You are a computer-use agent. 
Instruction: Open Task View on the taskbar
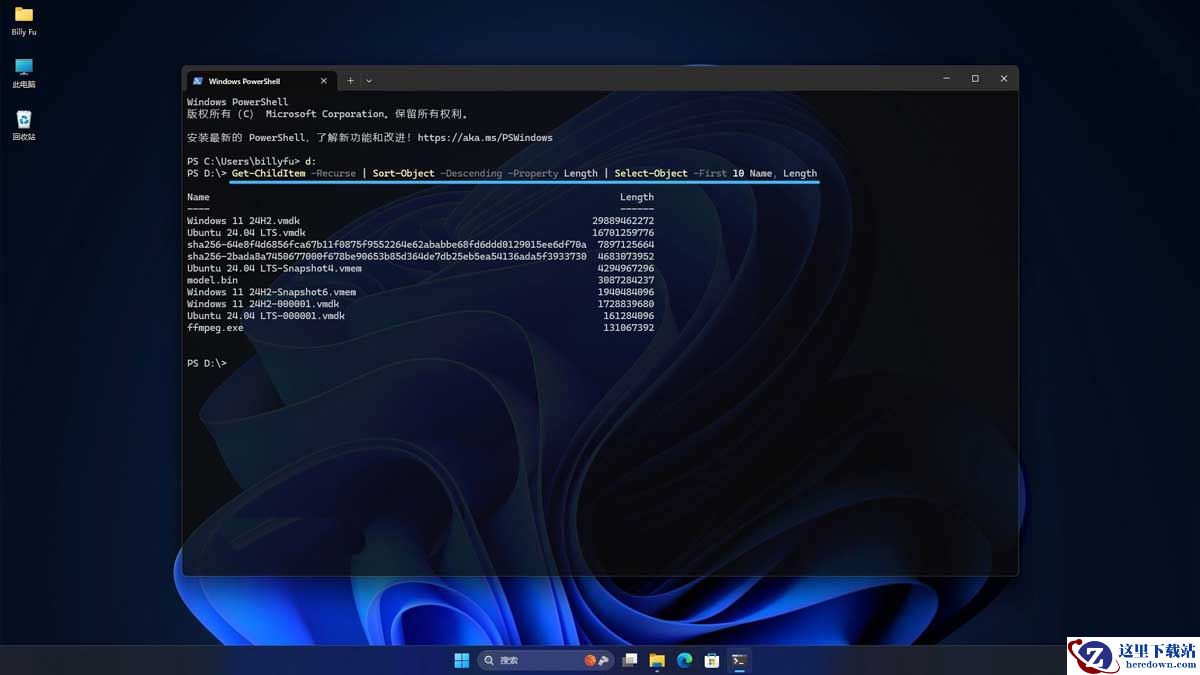(630, 660)
